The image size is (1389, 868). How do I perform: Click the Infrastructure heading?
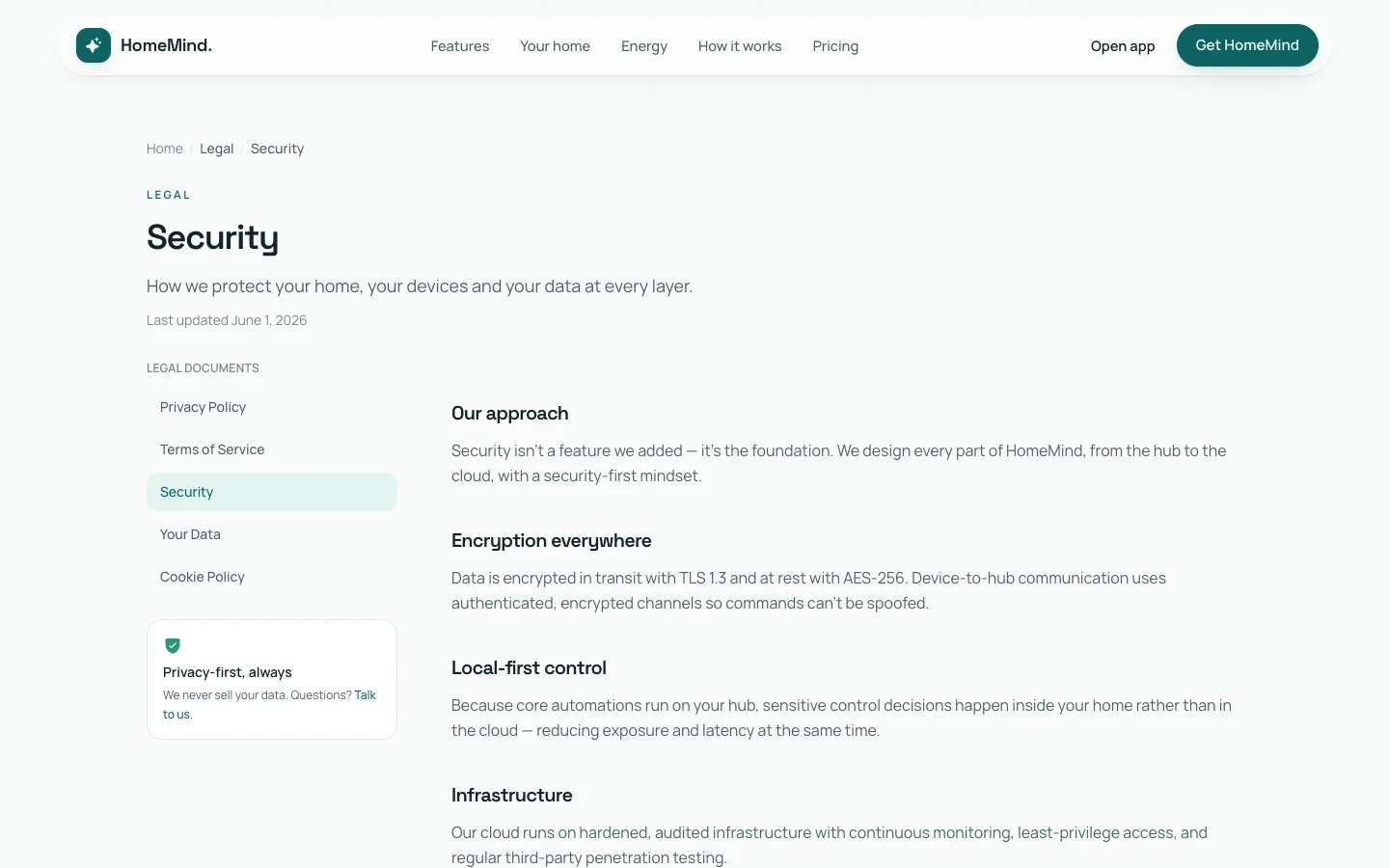pyautogui.click(x=511, y=795)
